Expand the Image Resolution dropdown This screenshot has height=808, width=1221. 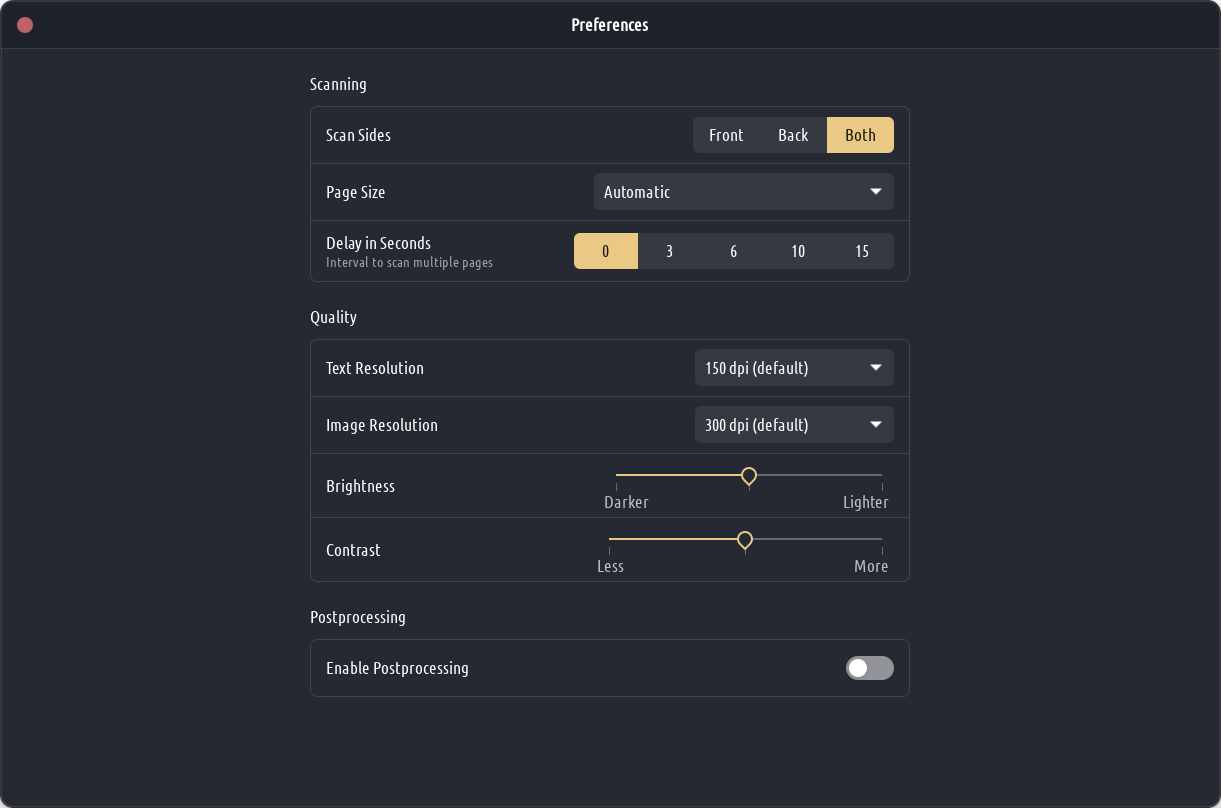pyautogui.click(x=794, y=425)
